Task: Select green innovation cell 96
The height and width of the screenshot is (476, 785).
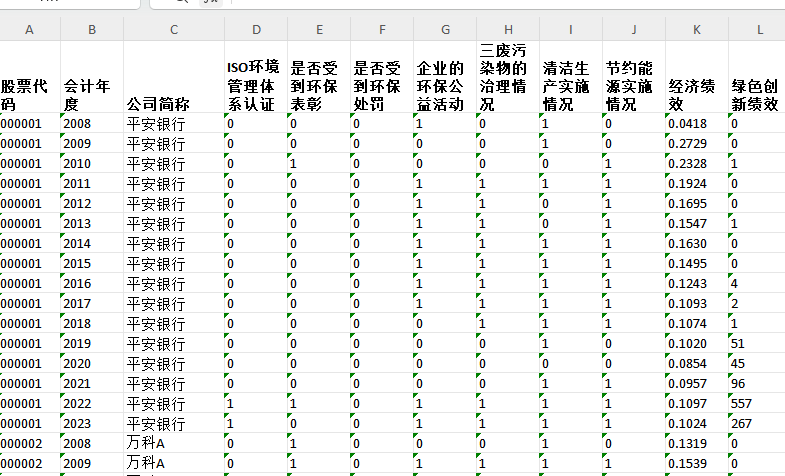Action: (x=757, y=383)
